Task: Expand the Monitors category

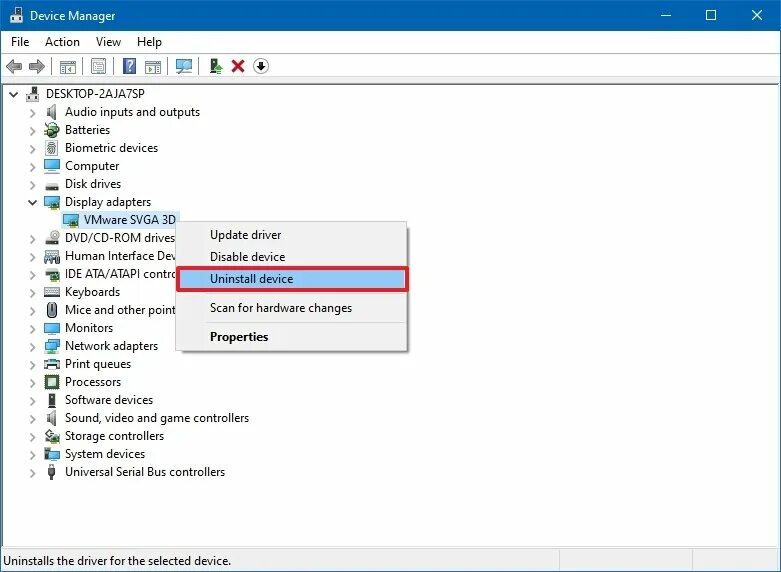Action: tap(32, 328)
